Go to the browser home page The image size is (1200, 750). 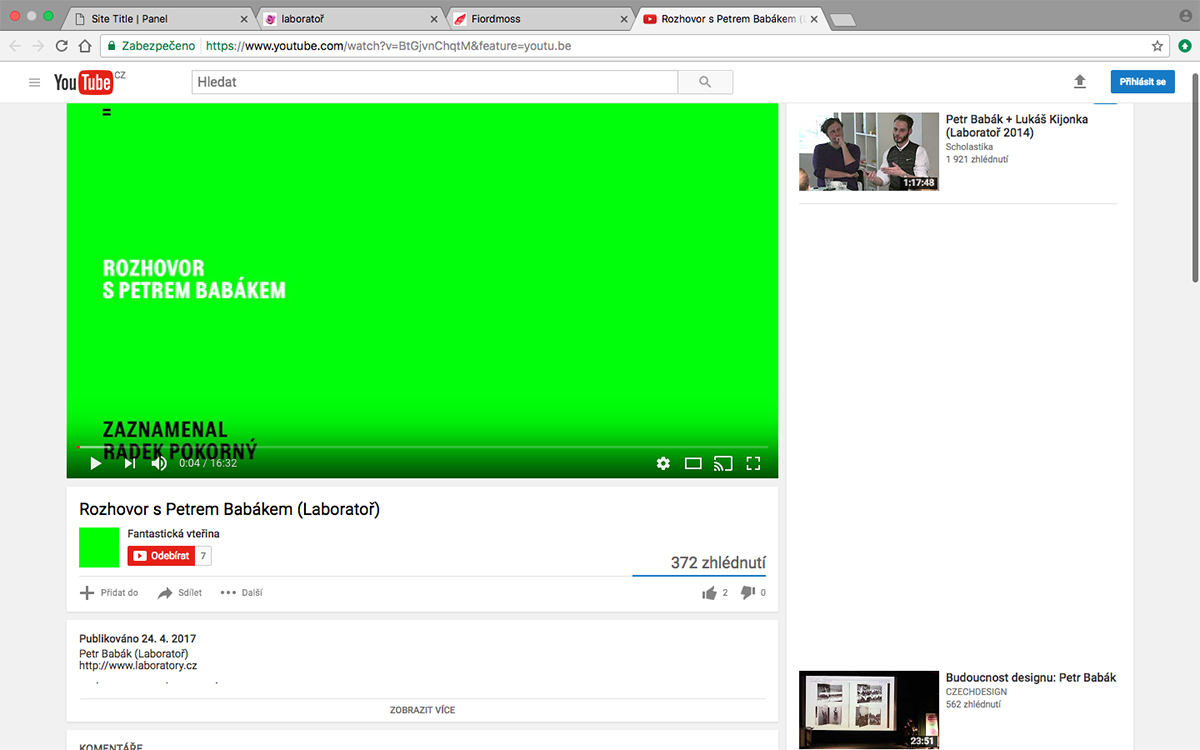[86, 46]
